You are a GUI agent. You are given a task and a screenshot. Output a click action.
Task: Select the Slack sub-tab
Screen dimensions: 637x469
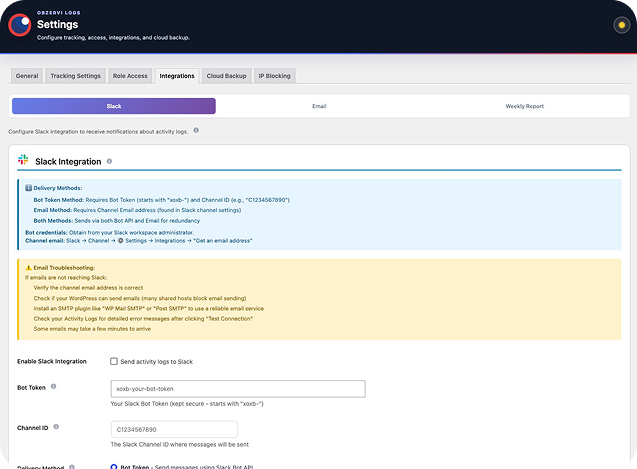coord(114,106)
